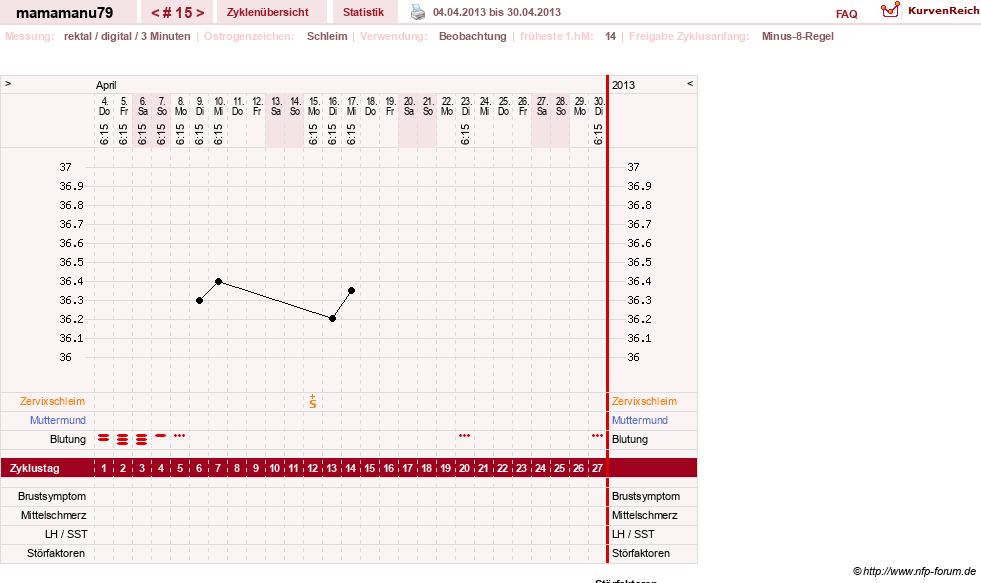
Task: Click the spotting dots on cycle day 5
Action: (180, 435)
